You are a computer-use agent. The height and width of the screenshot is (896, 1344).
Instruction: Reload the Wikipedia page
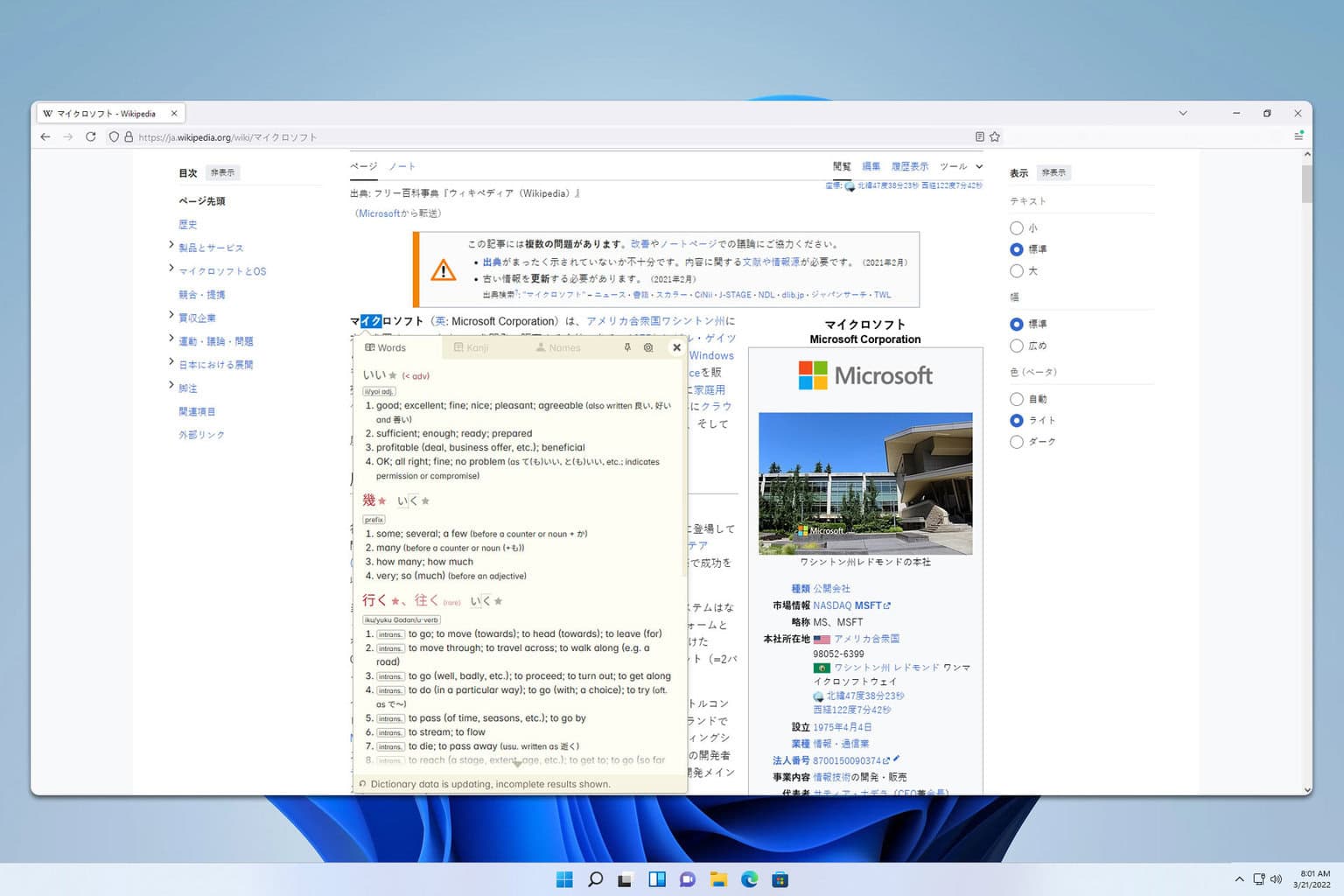(90, 136)
